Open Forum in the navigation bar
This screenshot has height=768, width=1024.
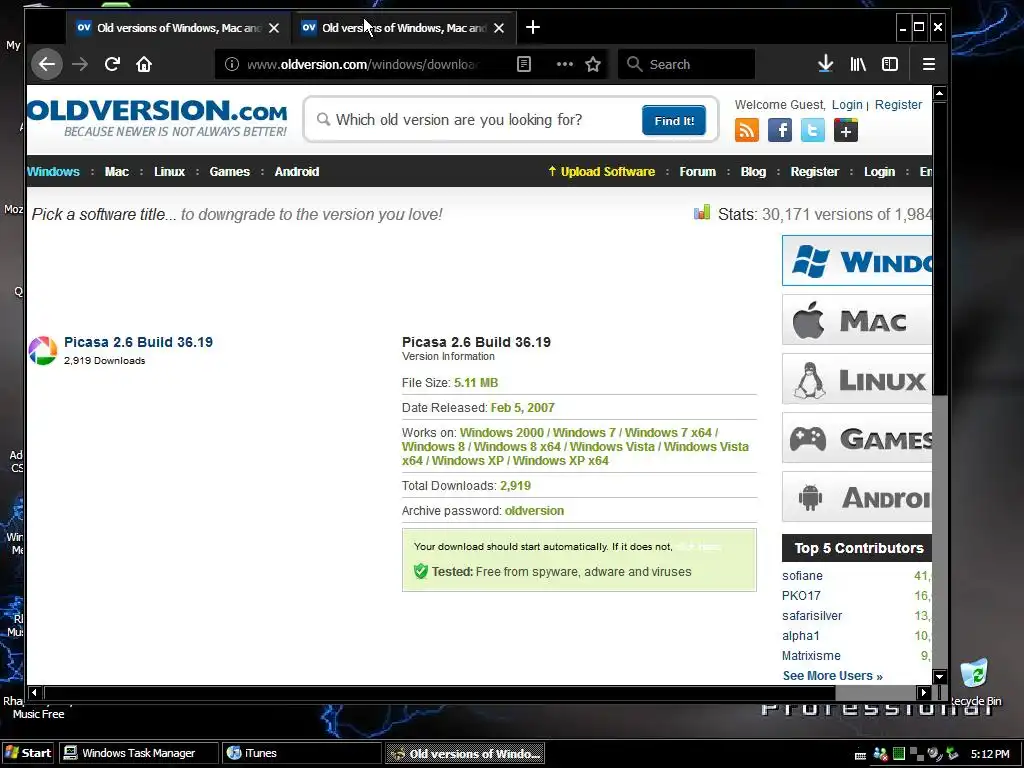click(x=697, y=172)
